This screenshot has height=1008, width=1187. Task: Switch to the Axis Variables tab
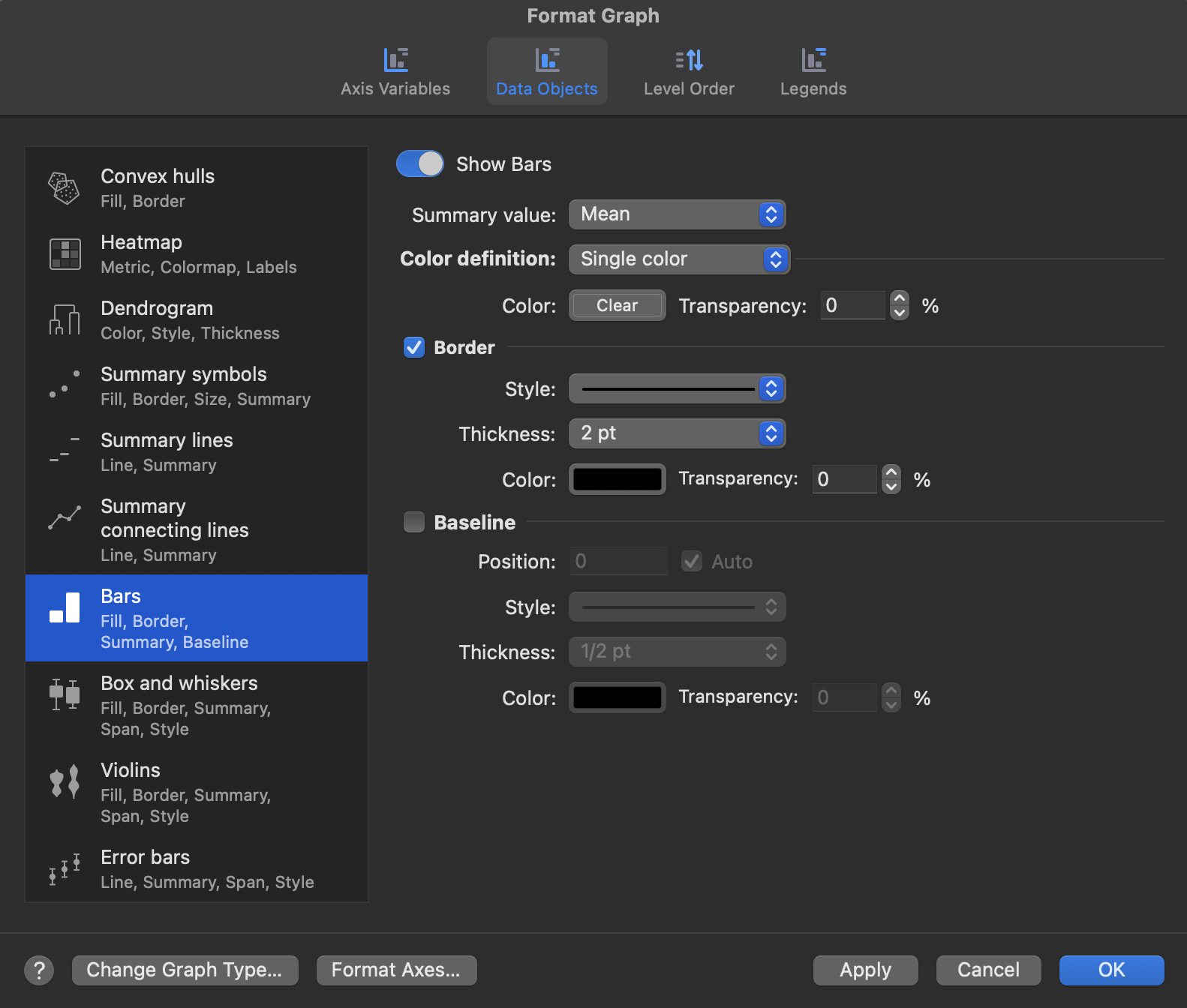coord(395,72)
